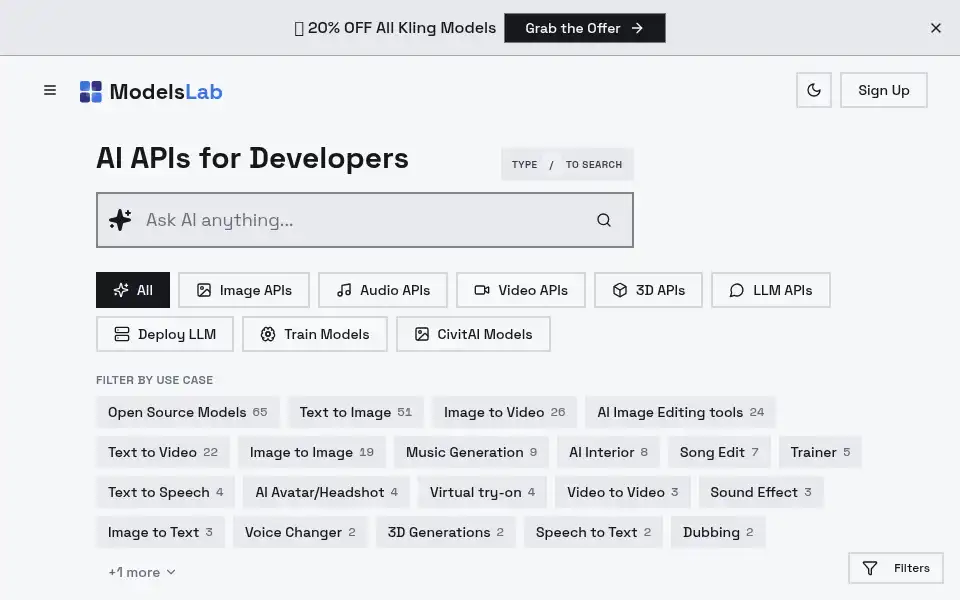Filter by Image to Text
The height and width of the screenshot is (600, 960).
coord(160,532)
